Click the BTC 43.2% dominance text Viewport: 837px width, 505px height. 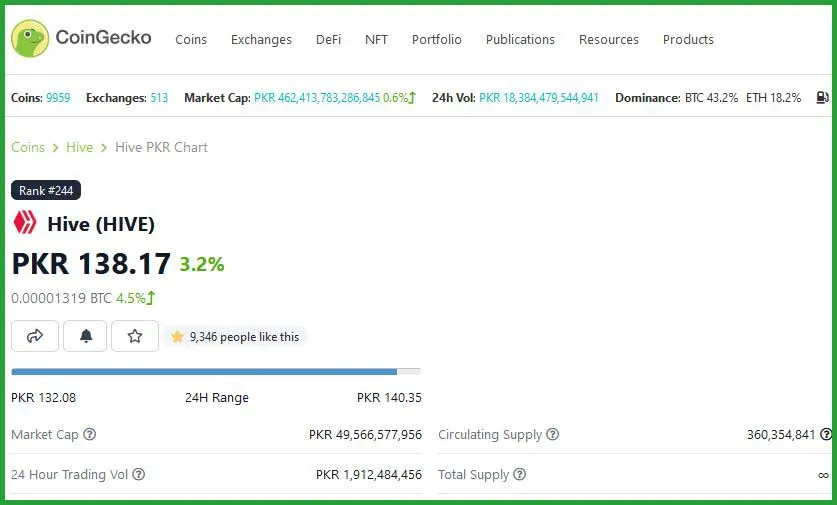coord(711,98)
